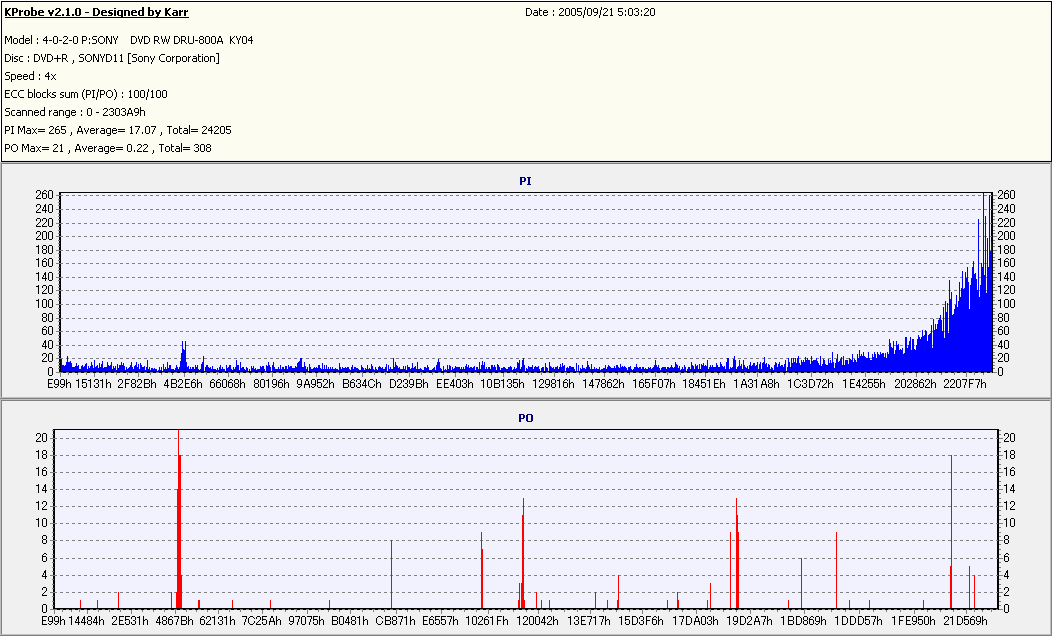
Task: Click the 260 label on PI left axis
Action: (44, 195)
